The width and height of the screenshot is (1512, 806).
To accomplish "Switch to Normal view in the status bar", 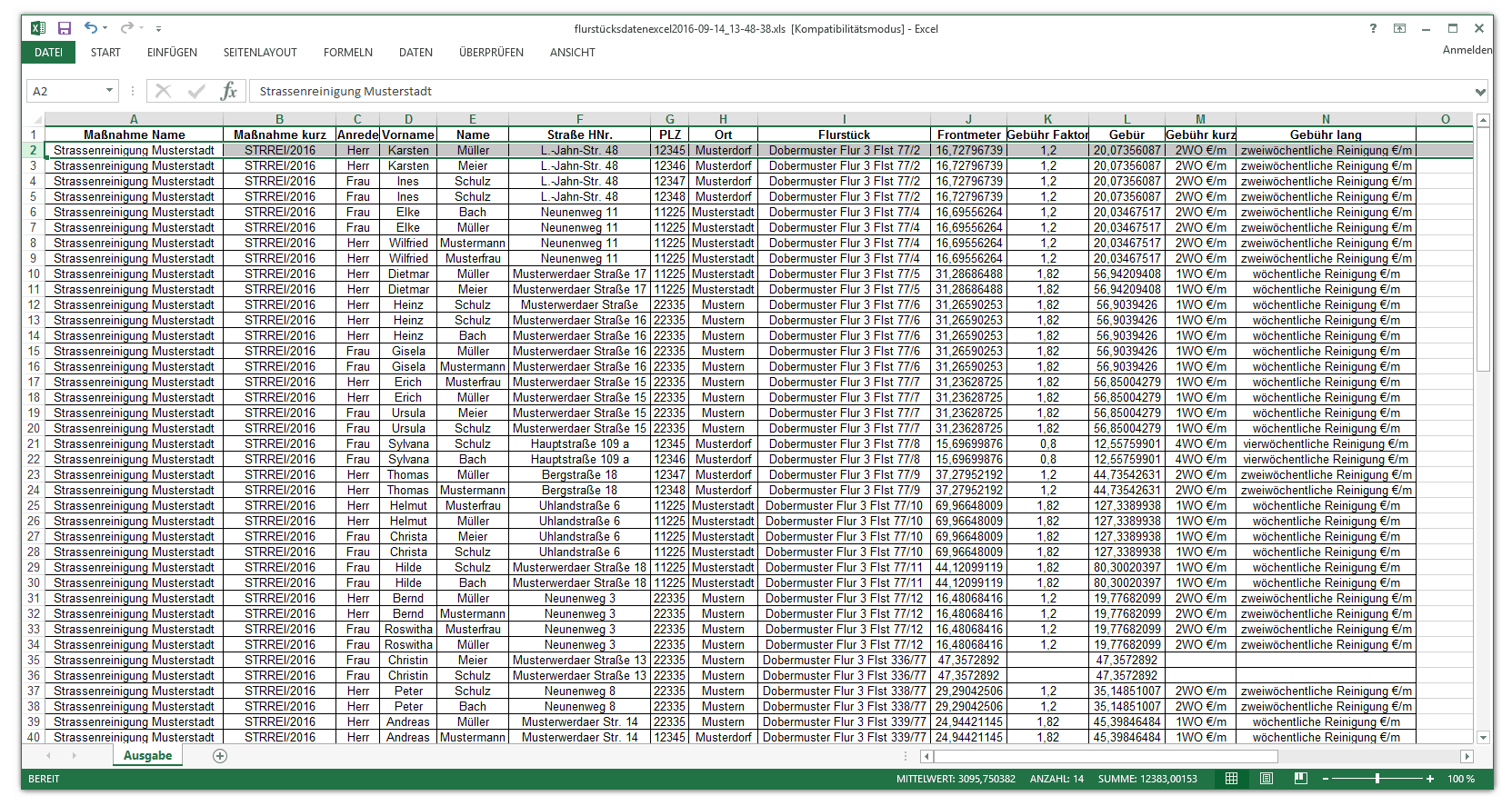I will [x=1231, y=779].
